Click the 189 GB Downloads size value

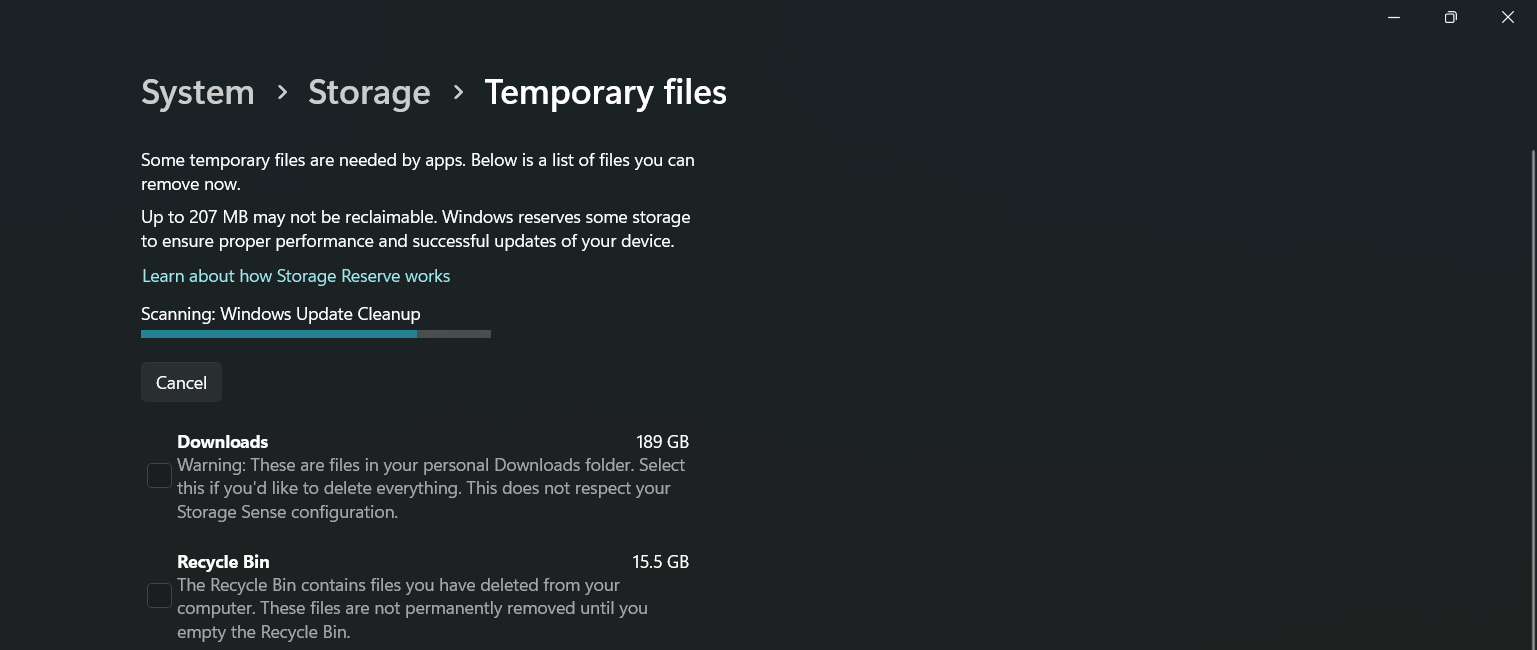[x=663, y=441]
